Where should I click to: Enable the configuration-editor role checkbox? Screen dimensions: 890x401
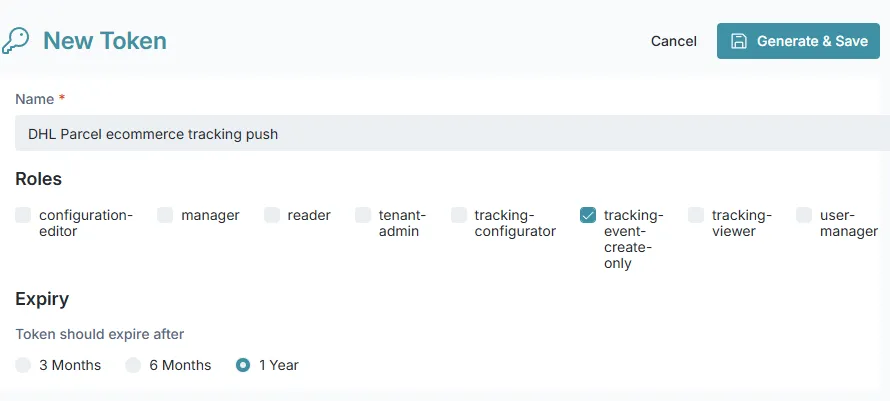tap(23, 215)
